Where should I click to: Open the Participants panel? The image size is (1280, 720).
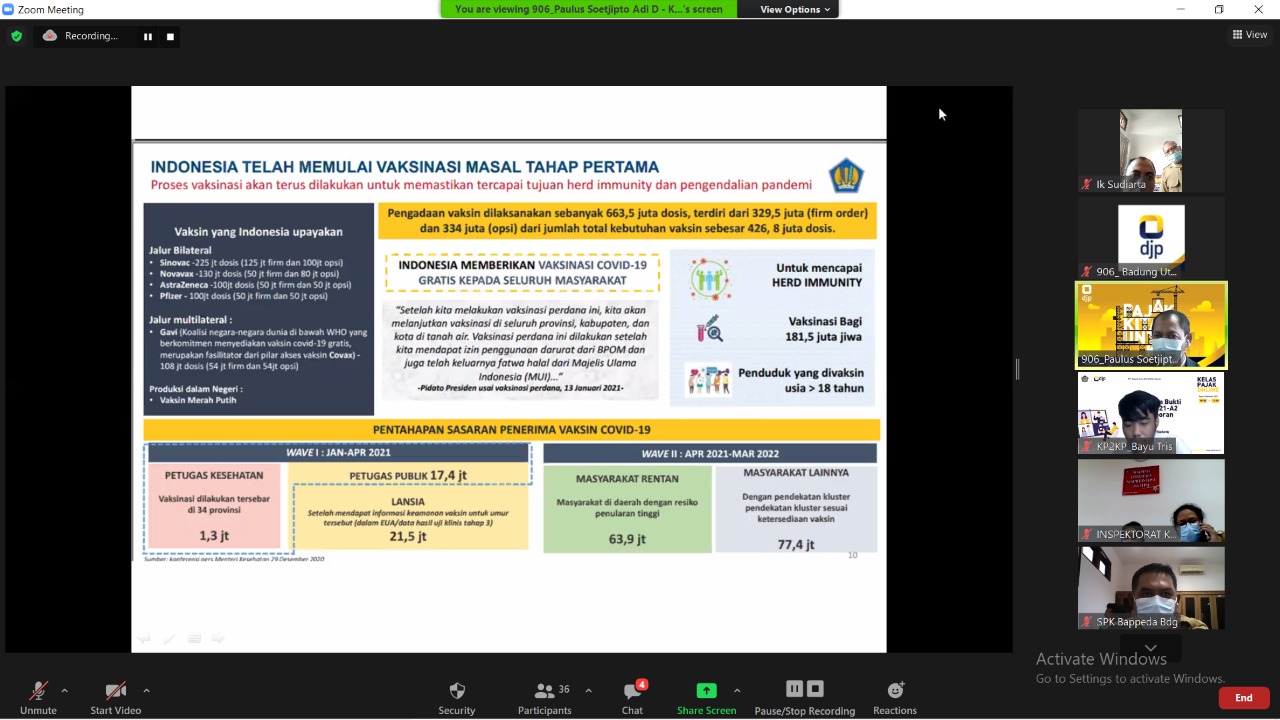545,697
